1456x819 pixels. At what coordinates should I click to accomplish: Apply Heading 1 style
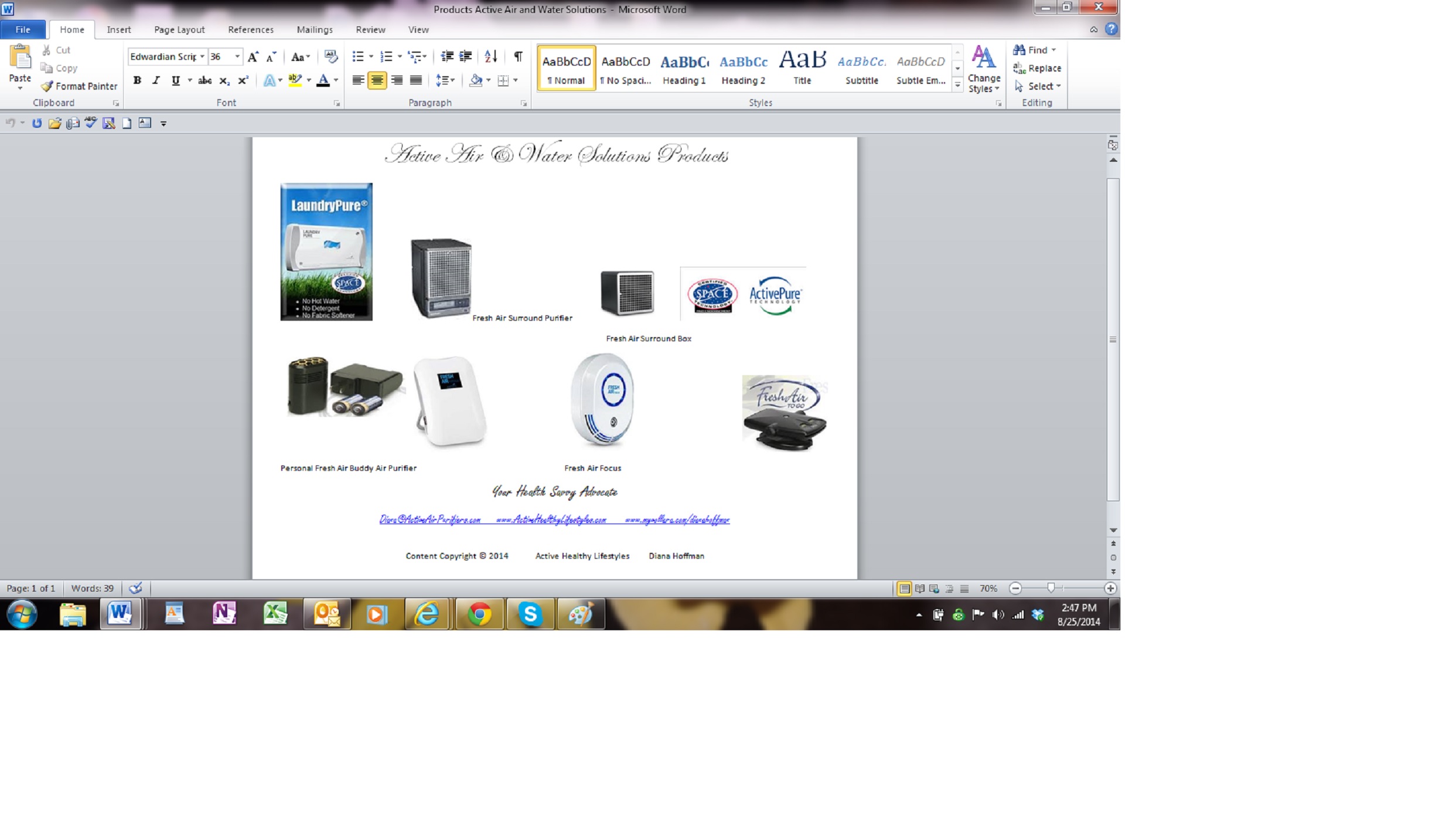(x=684, y=68)
